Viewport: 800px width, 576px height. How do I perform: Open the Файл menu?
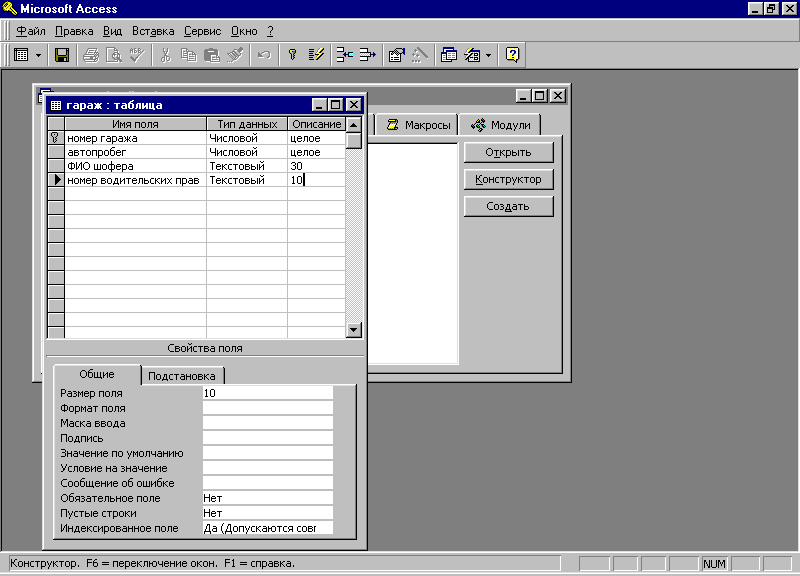[x=31, y=31]
